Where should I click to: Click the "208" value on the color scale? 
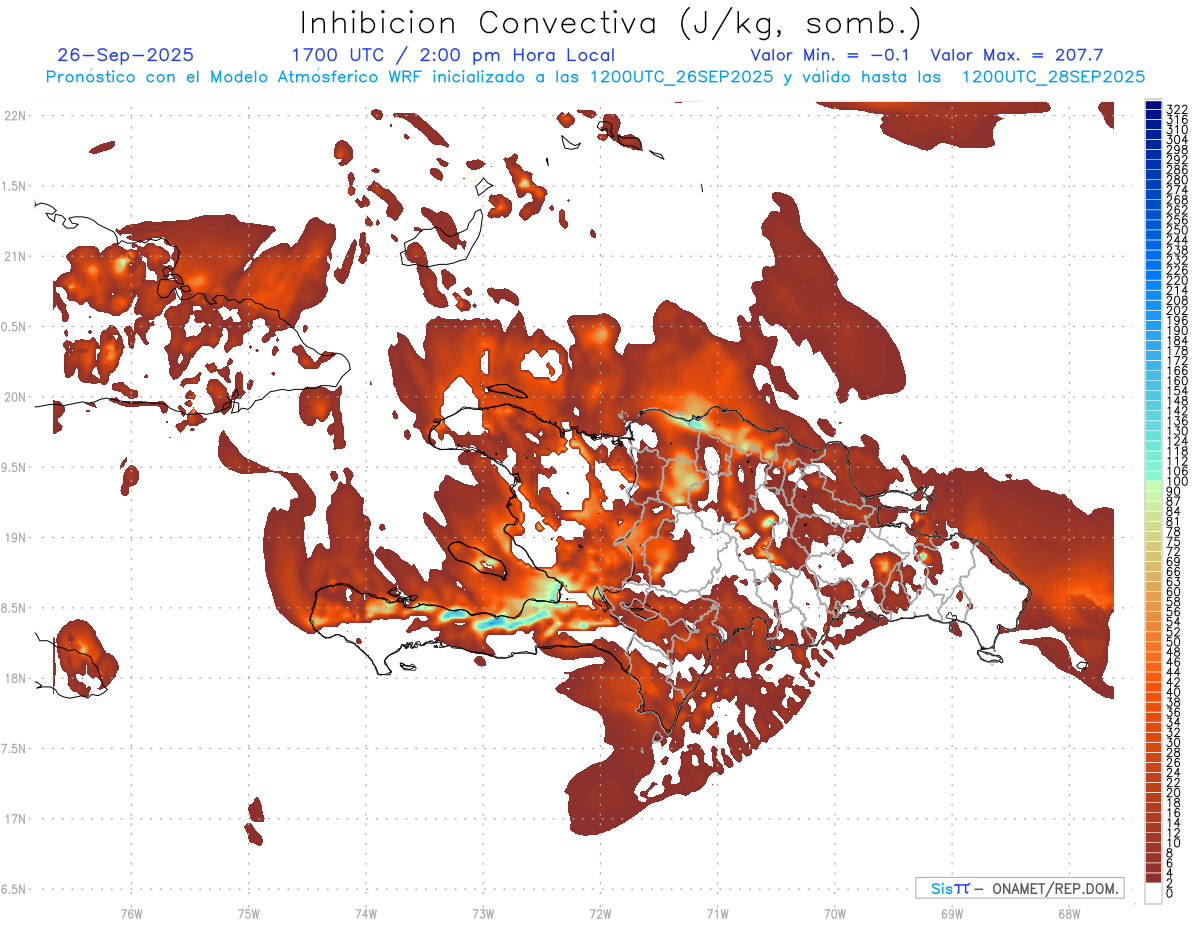[1176, 300]
